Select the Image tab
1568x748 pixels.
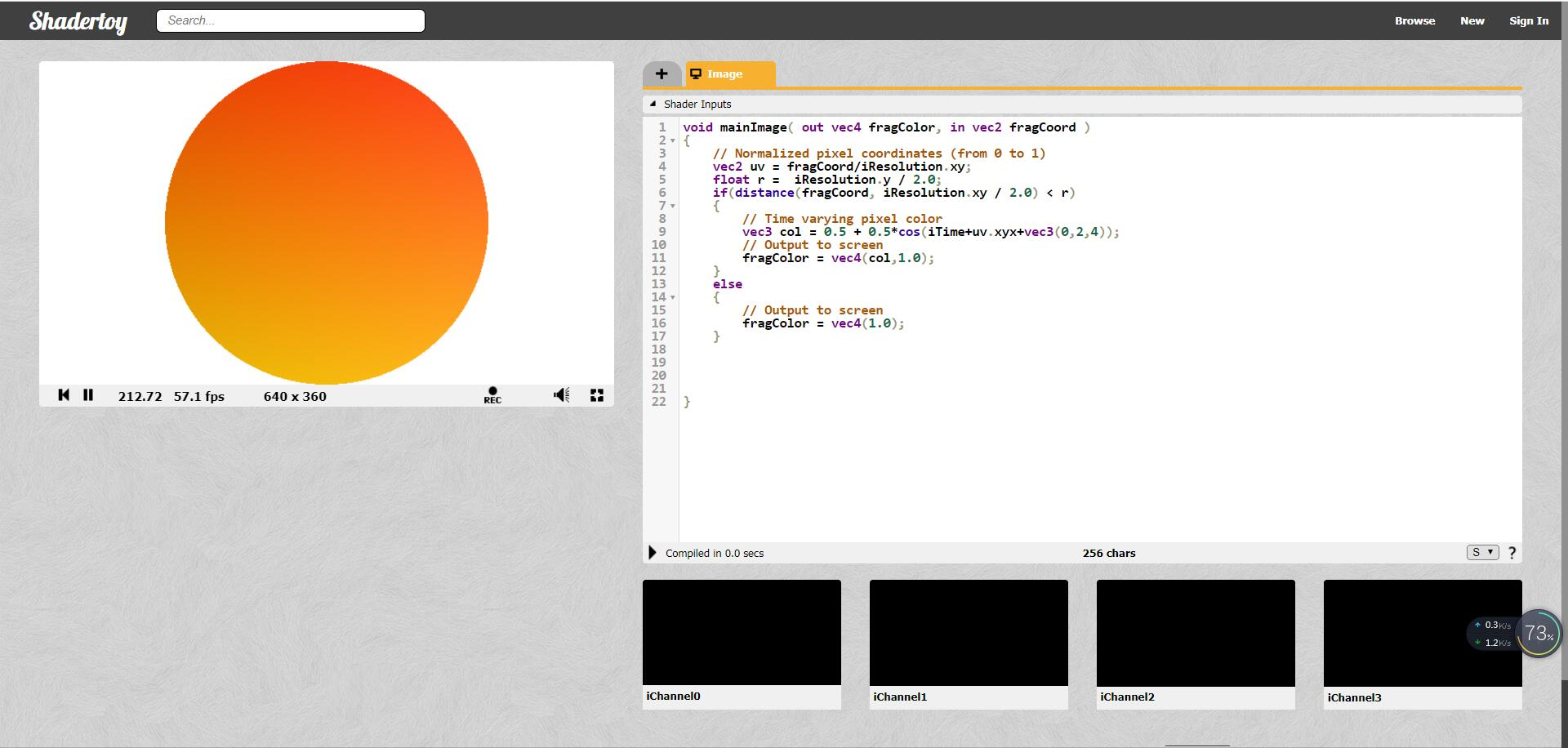pos(730,73)
